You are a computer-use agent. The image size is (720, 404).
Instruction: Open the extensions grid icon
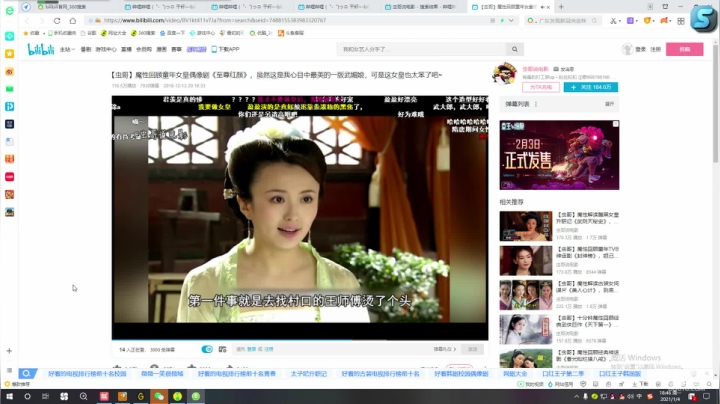[681, 21]
